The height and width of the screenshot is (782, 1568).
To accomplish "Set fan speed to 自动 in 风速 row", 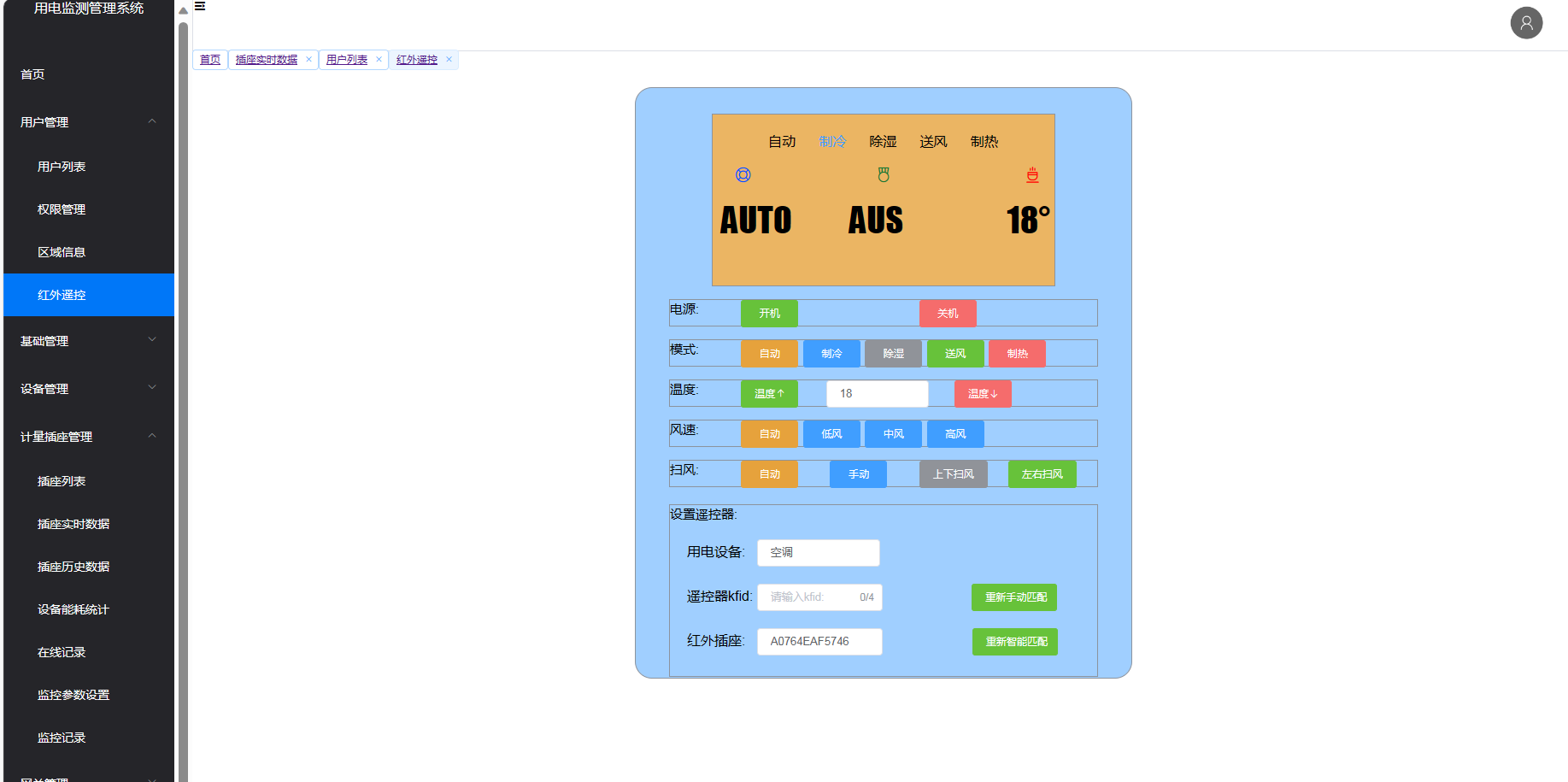I will (769, 434).
